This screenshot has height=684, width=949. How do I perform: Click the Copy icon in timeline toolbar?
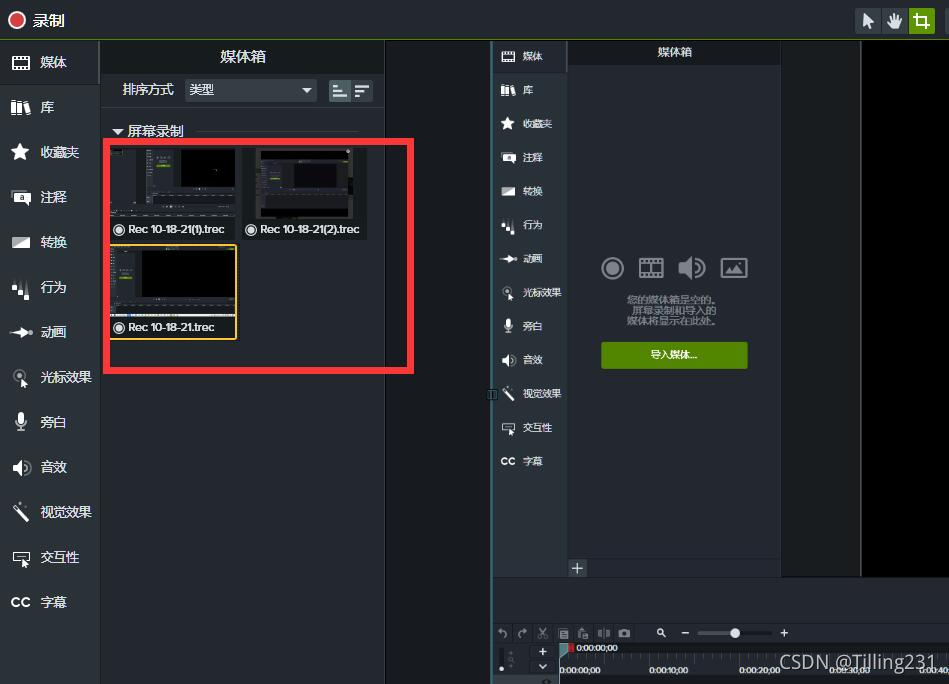click(563, 633)
